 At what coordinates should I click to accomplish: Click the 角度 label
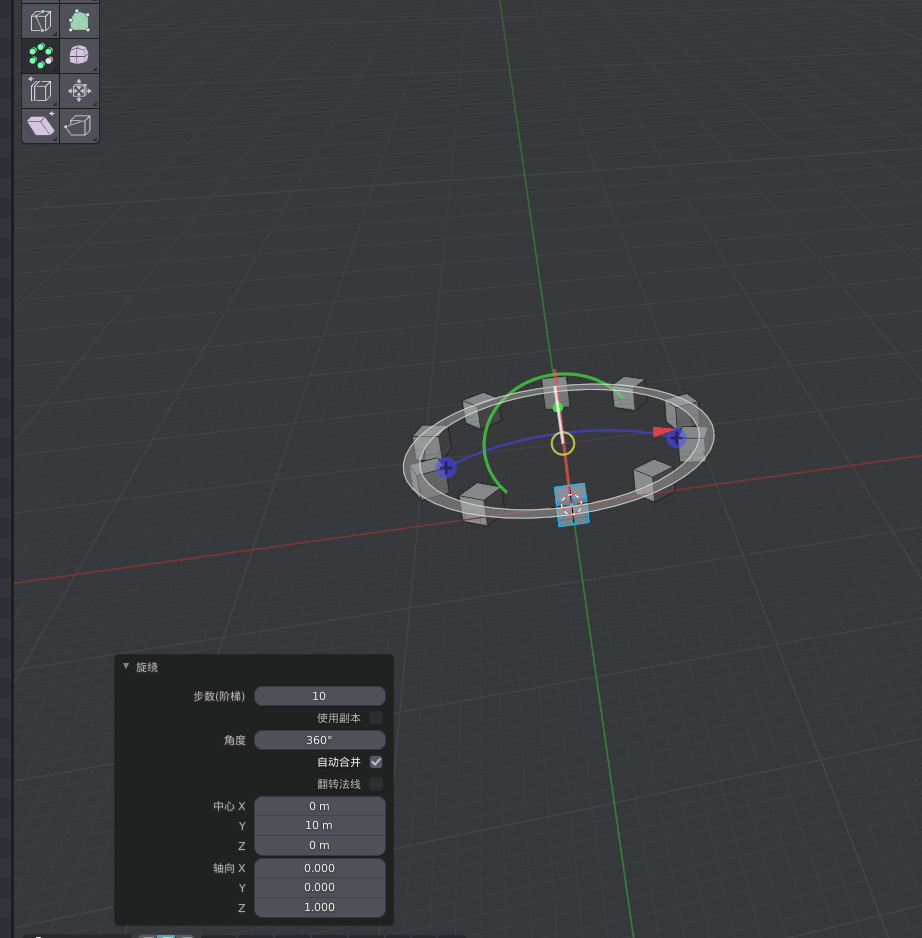coord(235,741)
